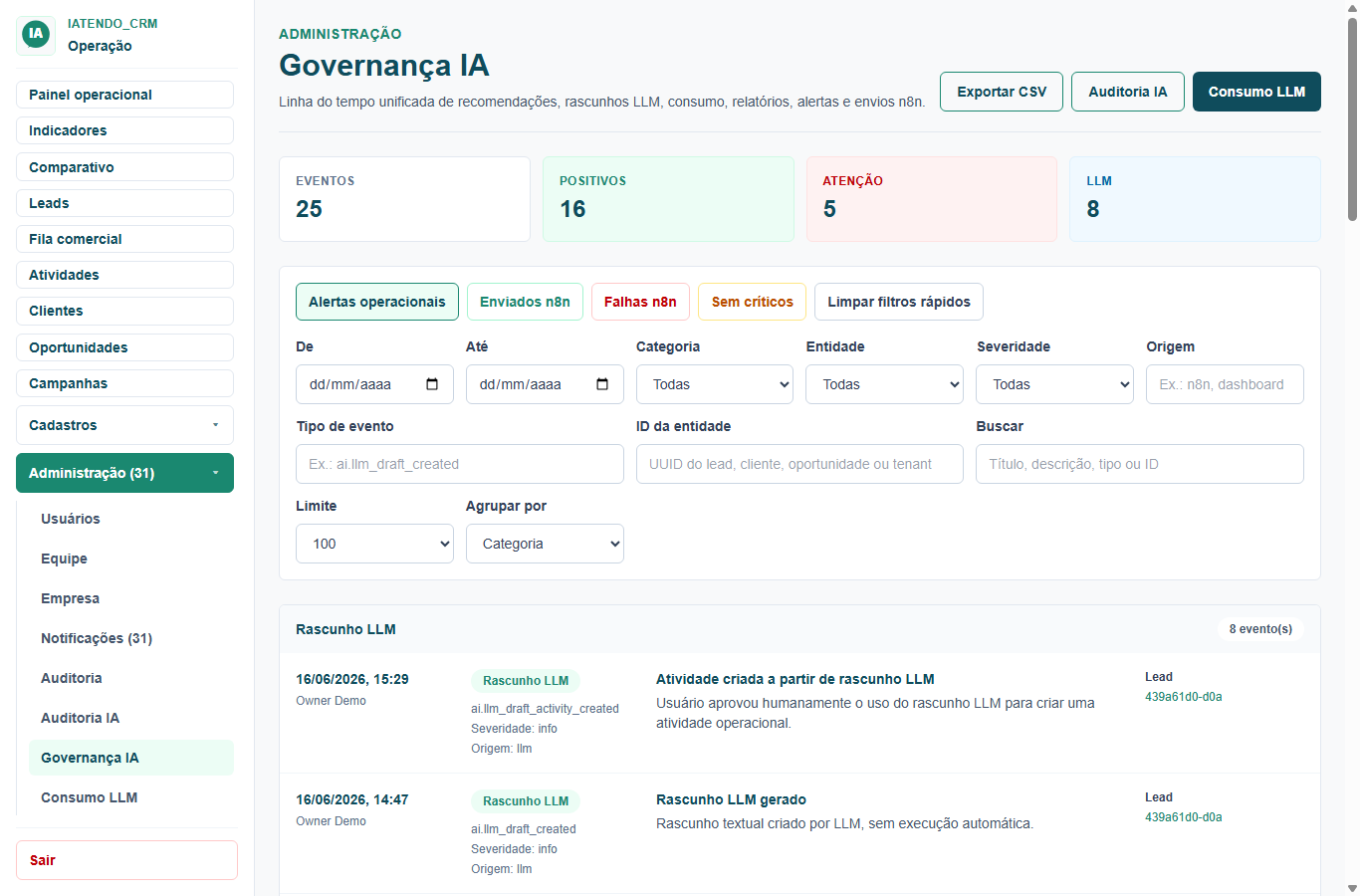
Task: Open Equipe submenu item
Action: point(130,559)
